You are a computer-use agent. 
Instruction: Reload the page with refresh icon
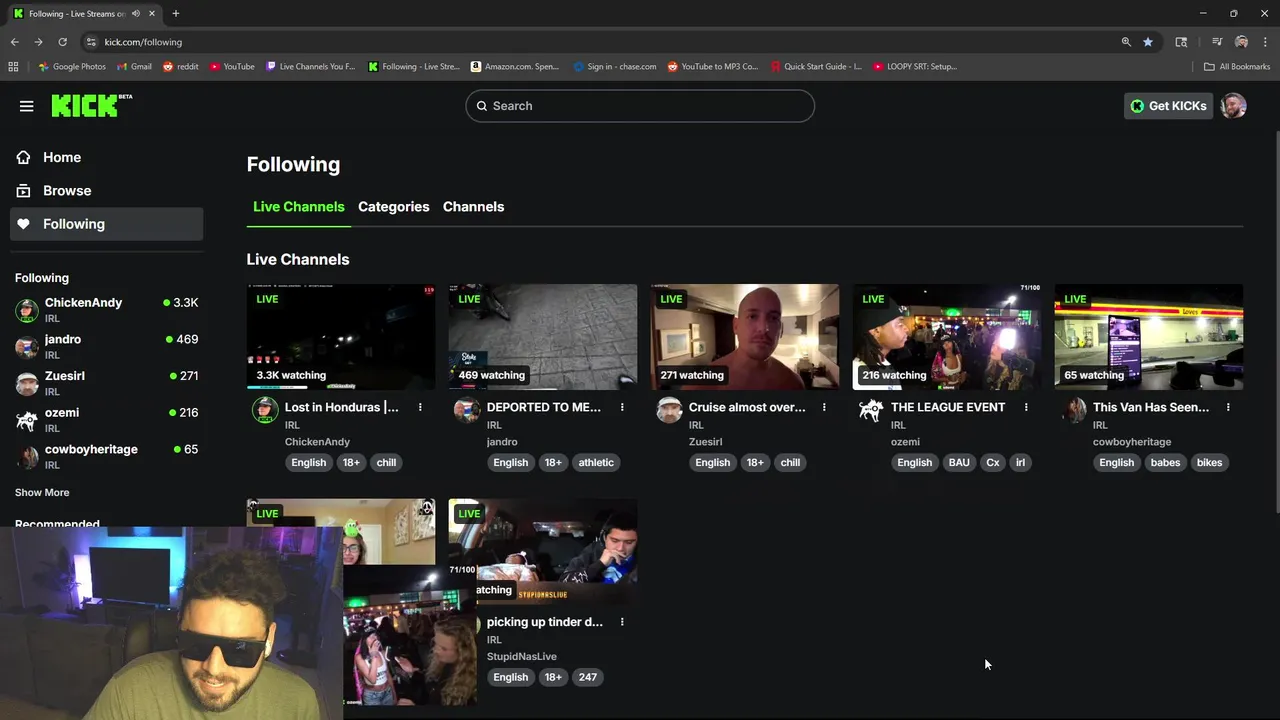62,42
